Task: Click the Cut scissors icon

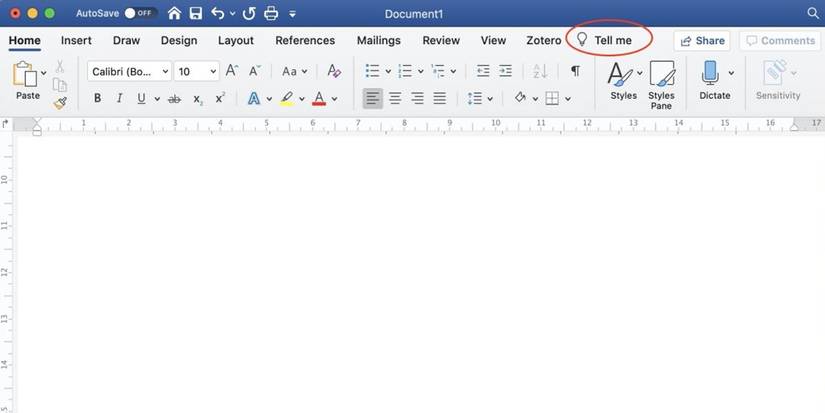Action: 59,66
